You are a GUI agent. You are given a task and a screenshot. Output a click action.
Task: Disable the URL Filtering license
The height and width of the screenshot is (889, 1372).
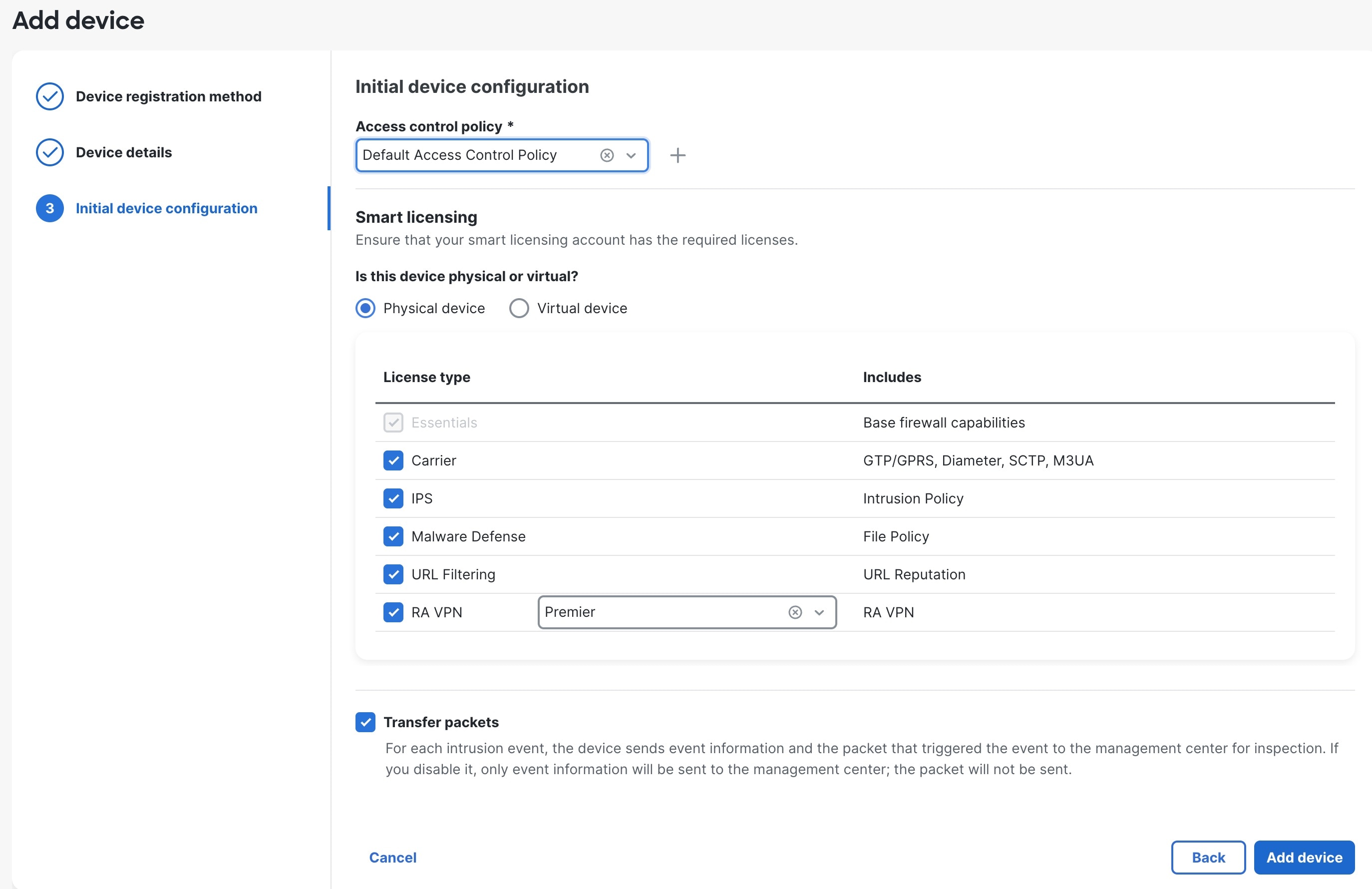[x=394, y=574]
